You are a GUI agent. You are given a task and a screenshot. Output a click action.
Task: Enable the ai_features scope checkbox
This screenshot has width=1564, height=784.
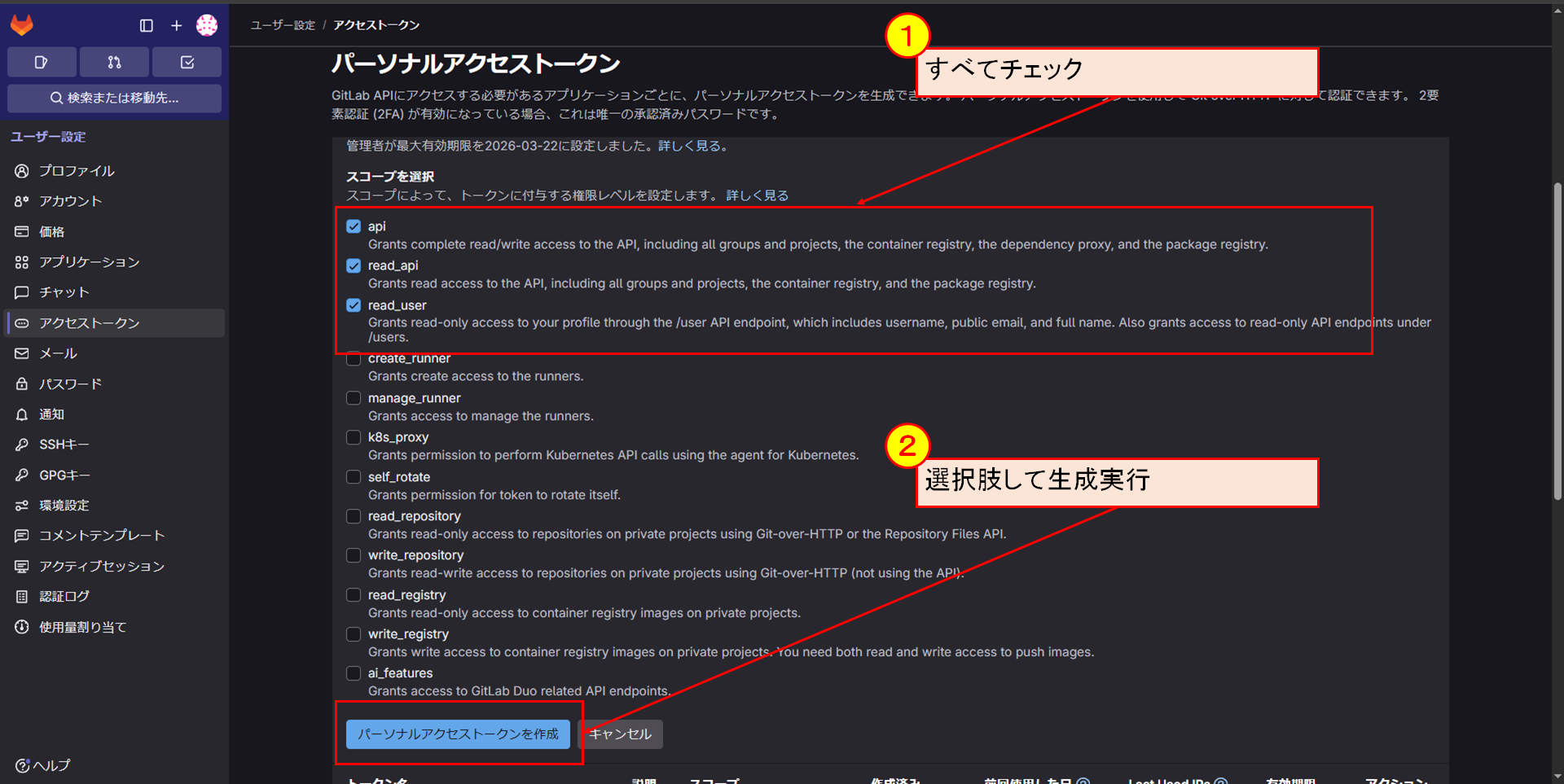[x=354, y=673]
